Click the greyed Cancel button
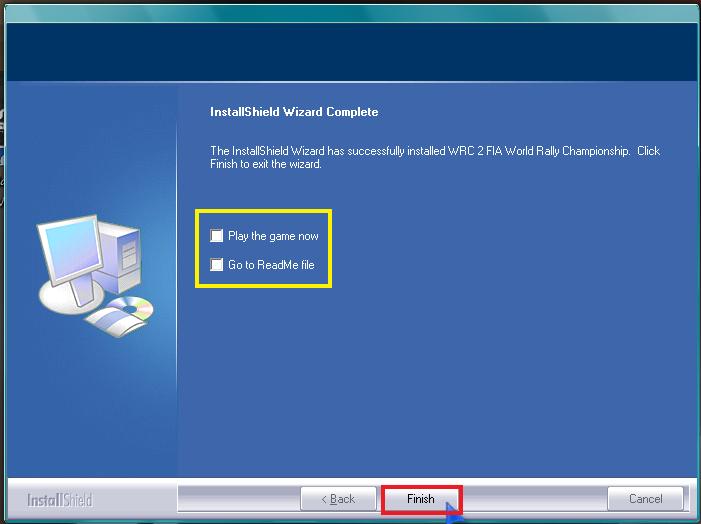This screenshot has height=524, width=701. click(x=646, y=499)
